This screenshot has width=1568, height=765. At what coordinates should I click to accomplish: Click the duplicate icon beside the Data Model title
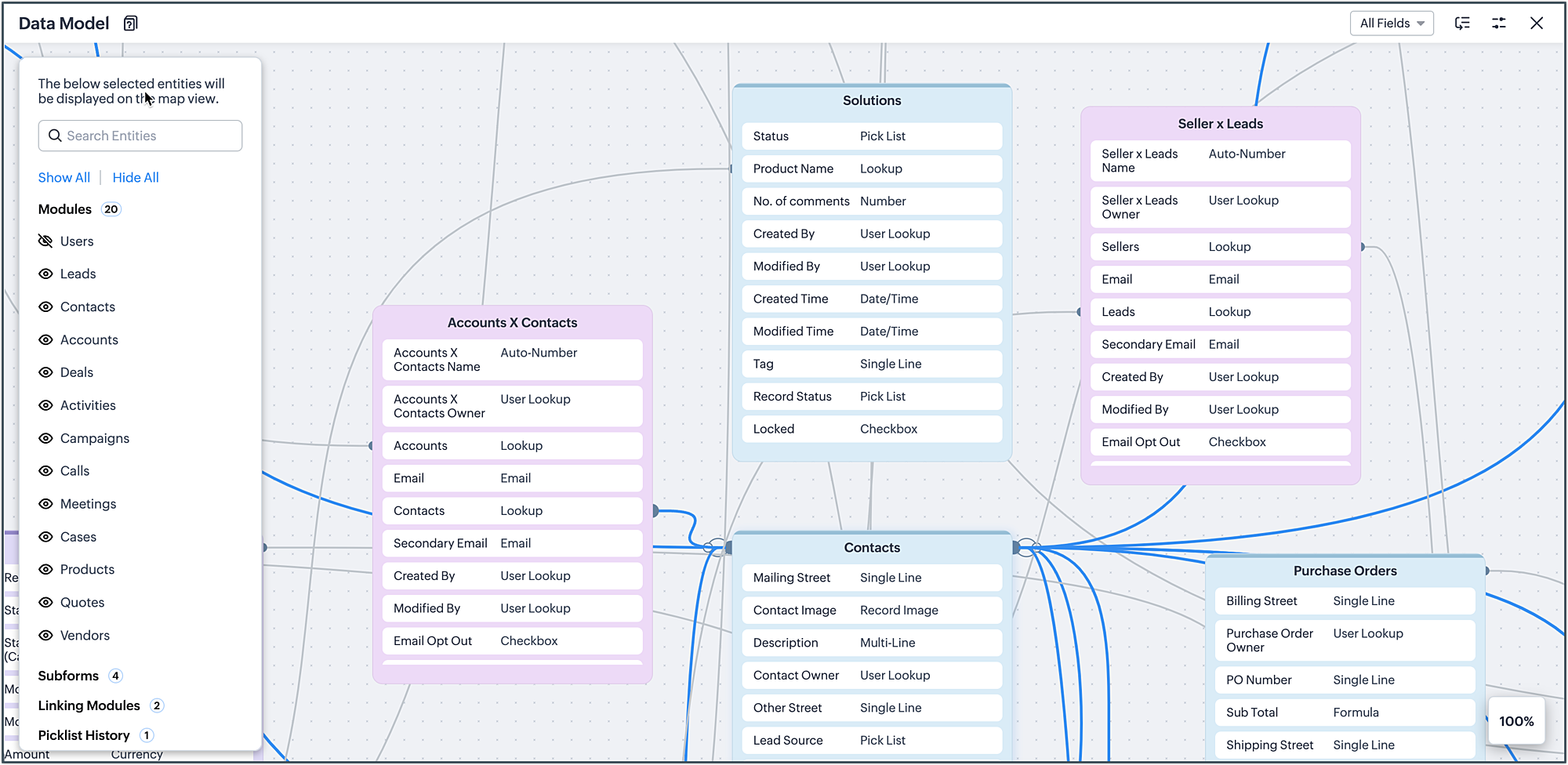coord(129,23)
